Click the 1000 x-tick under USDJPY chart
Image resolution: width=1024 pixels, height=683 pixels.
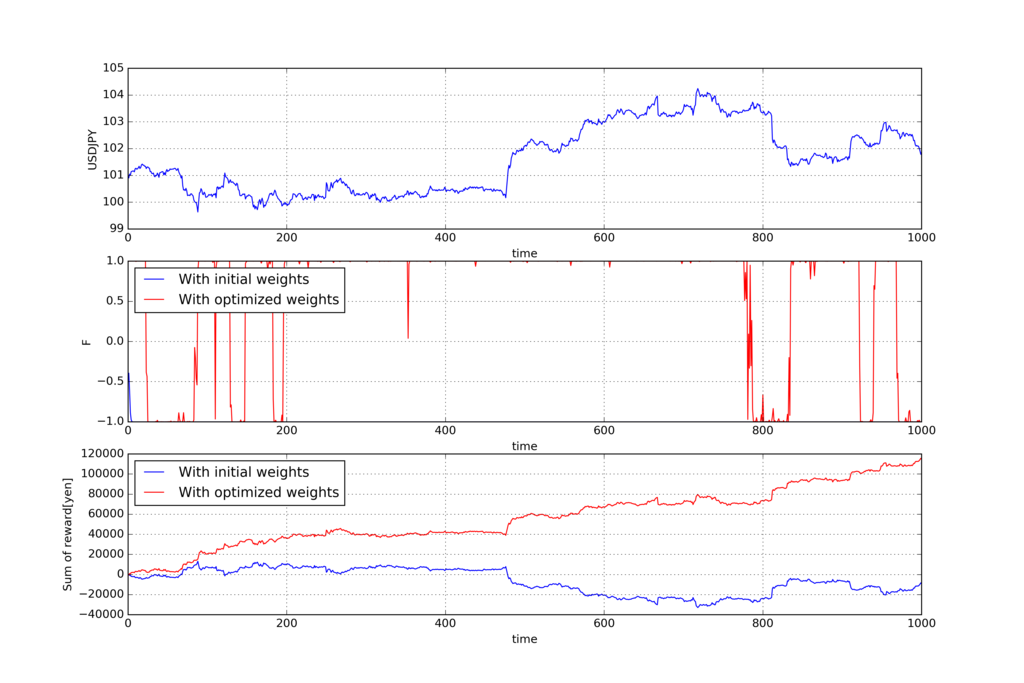(921, 238)
